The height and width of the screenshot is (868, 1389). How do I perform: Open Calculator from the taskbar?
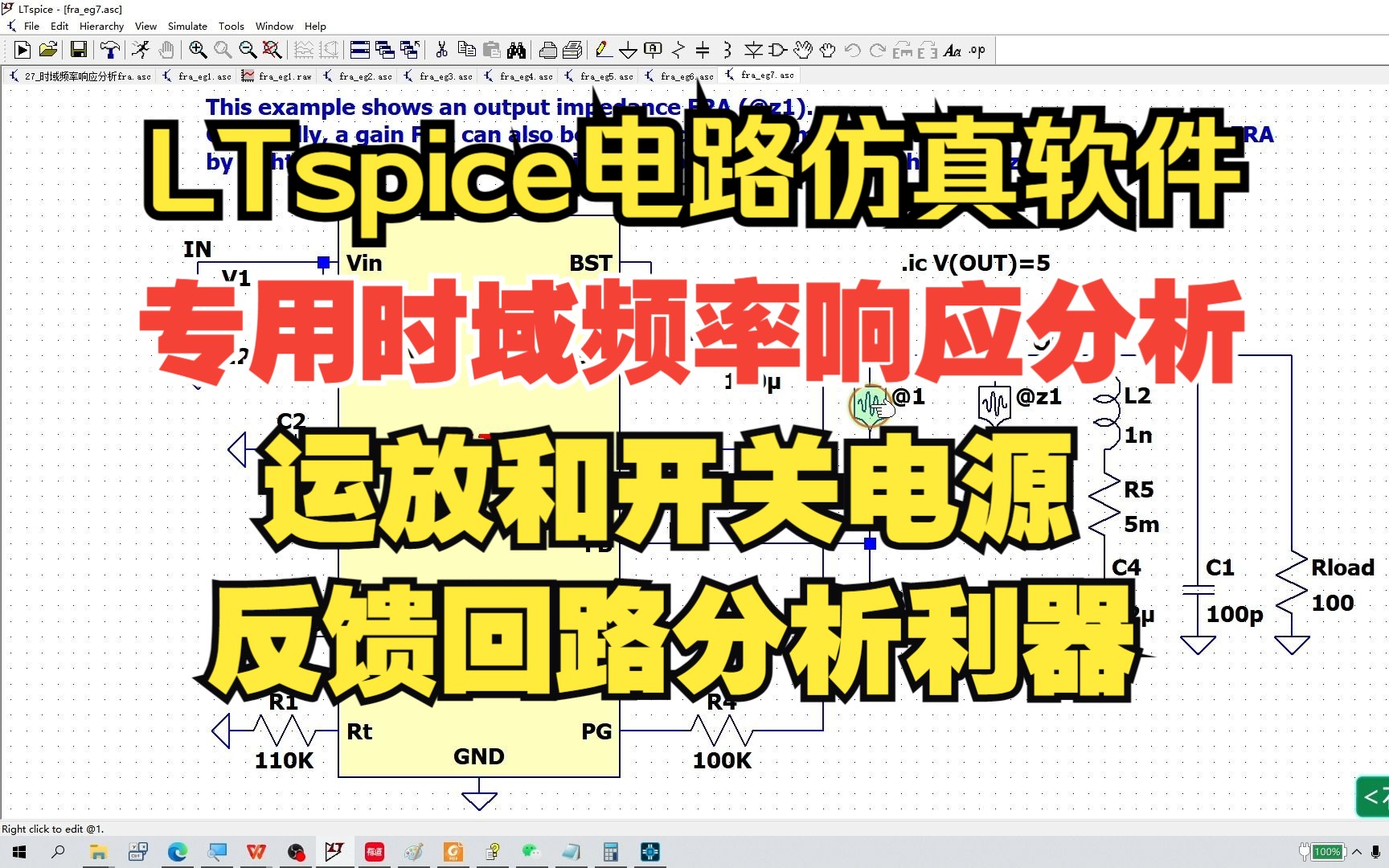pyautogui.click(x=610, y=852)
